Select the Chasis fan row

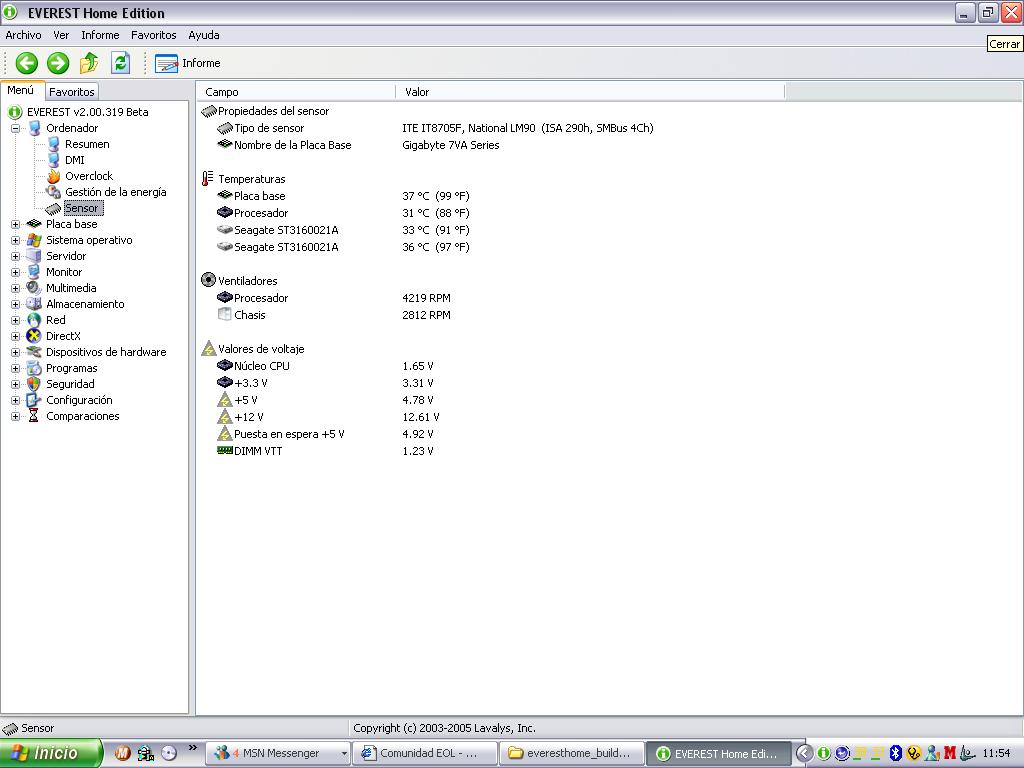pos(334,315)
